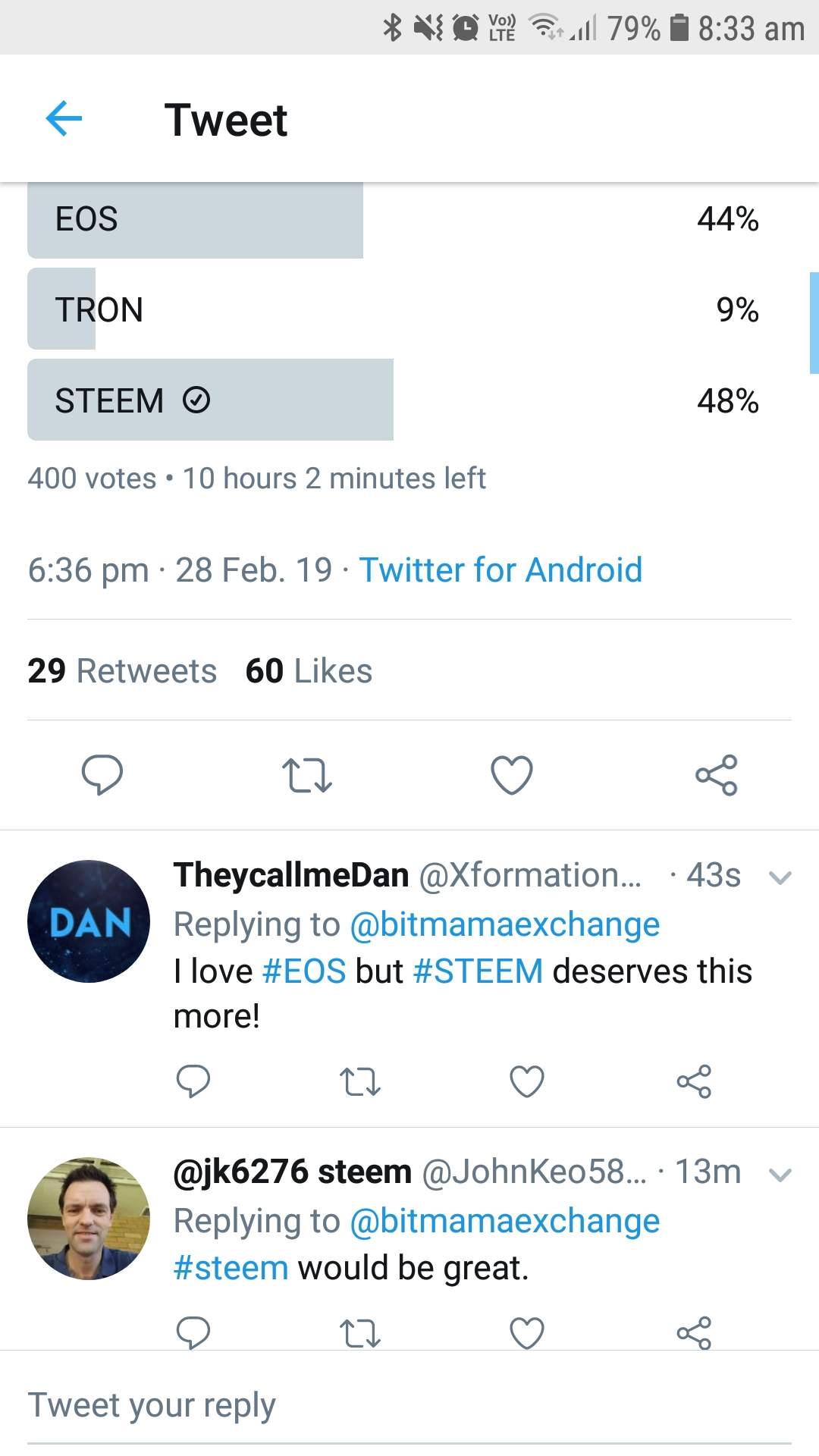Share the main poll tweet
Image resolution: width=819 pixels, height=1456 pixels.
pos(716,775)
